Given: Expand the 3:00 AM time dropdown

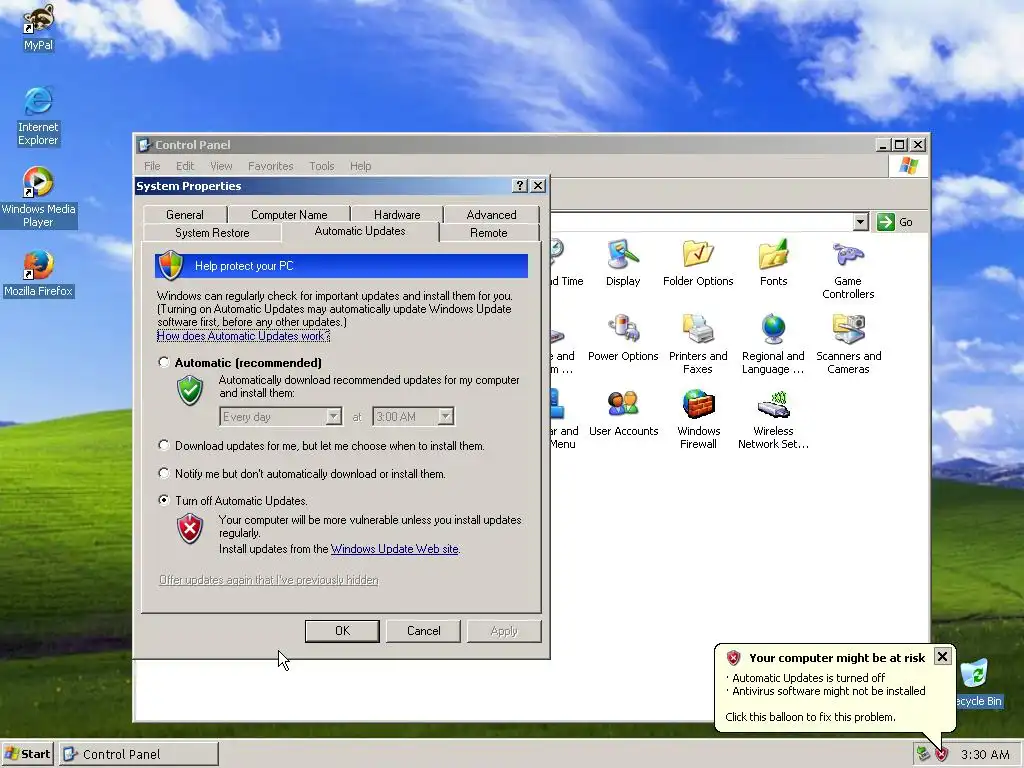Looking at the screenshot, I should tap(445, 417).
